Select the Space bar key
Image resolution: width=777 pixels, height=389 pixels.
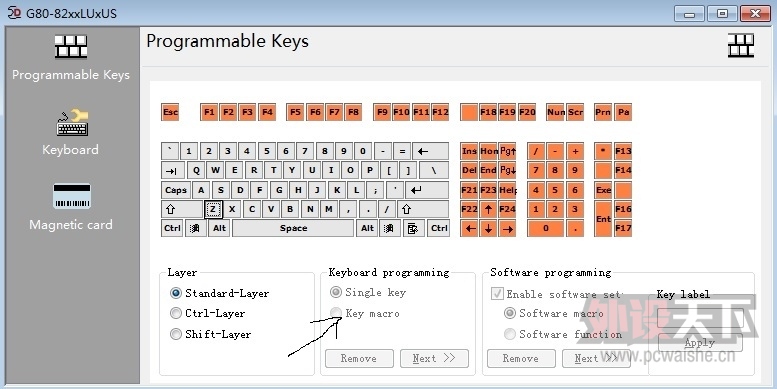(x=293, y=228)
